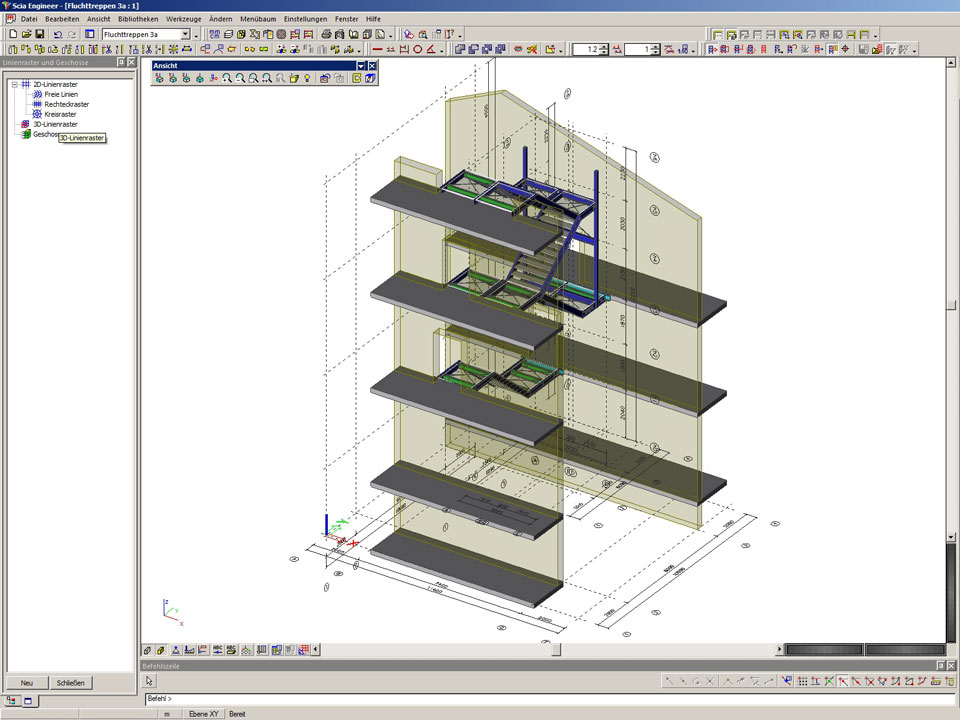Open the Werkzeuge menu
The width and height of the screenshot is (960, 720).
tap(183, 19)
